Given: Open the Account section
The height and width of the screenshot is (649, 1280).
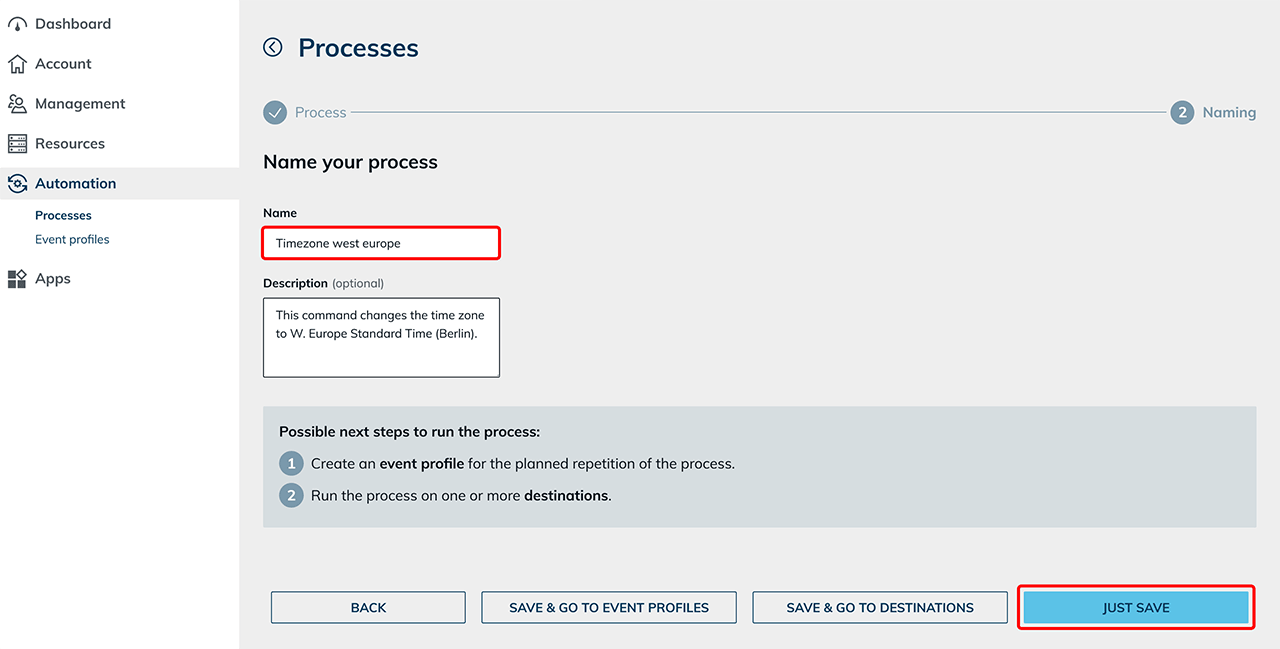Looking at the screenshot, I should pyautogui.click(x=63, y=64).
